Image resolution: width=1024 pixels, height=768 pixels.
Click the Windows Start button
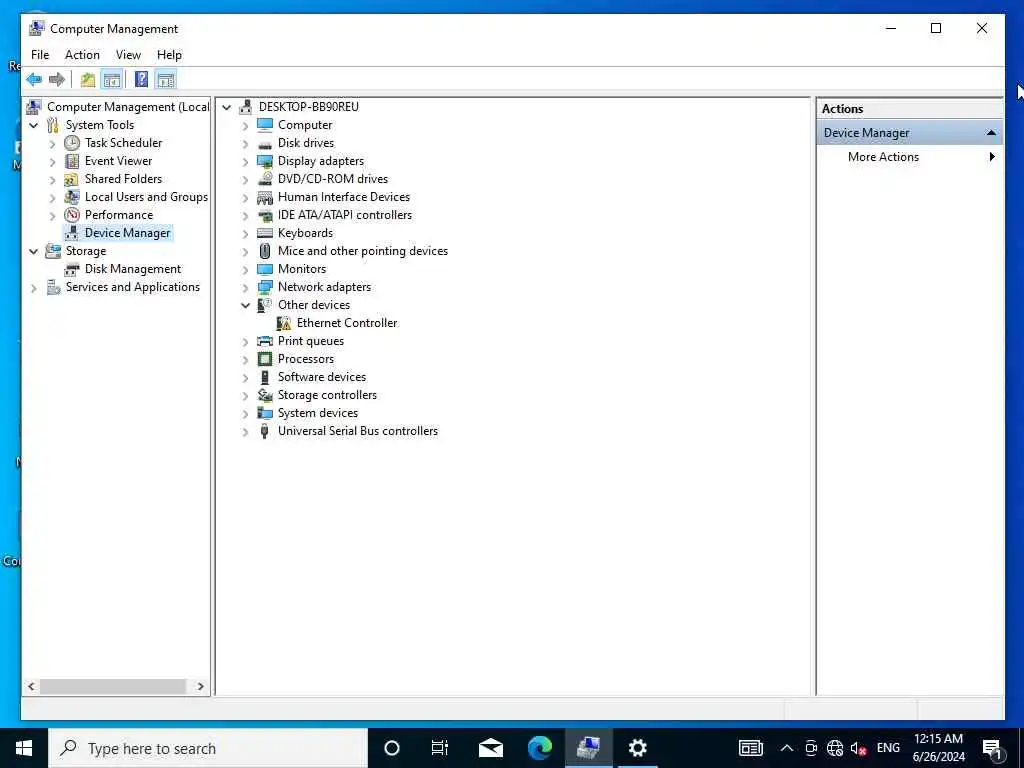[x=24, y=748]
